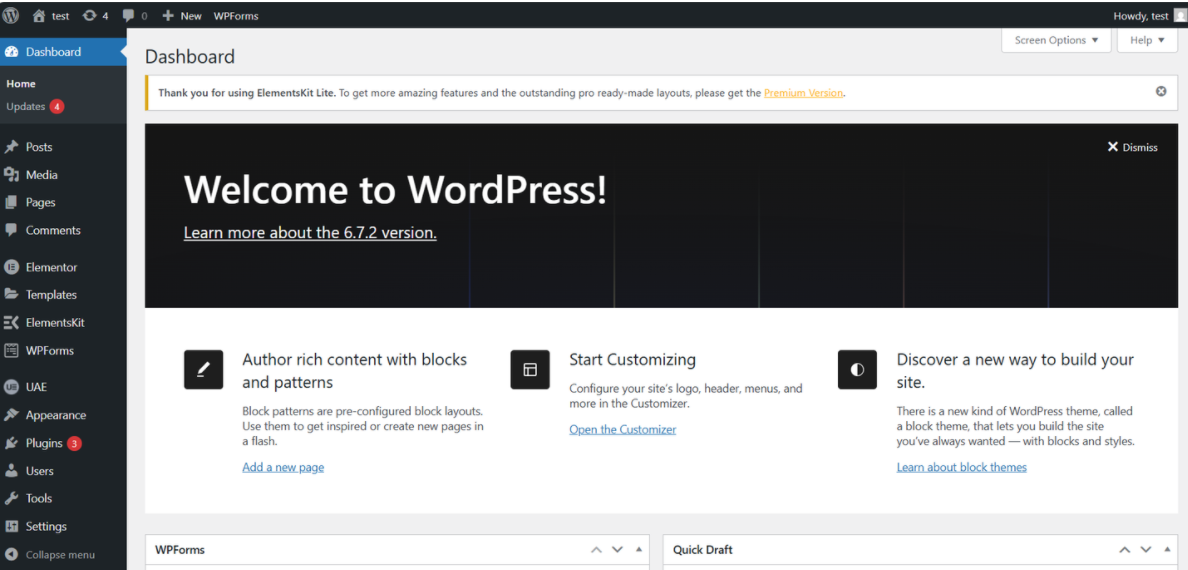The image size is (1188, 570).
Task: Click the Collapse menu arrow icon
Action: tap(11, 554)
